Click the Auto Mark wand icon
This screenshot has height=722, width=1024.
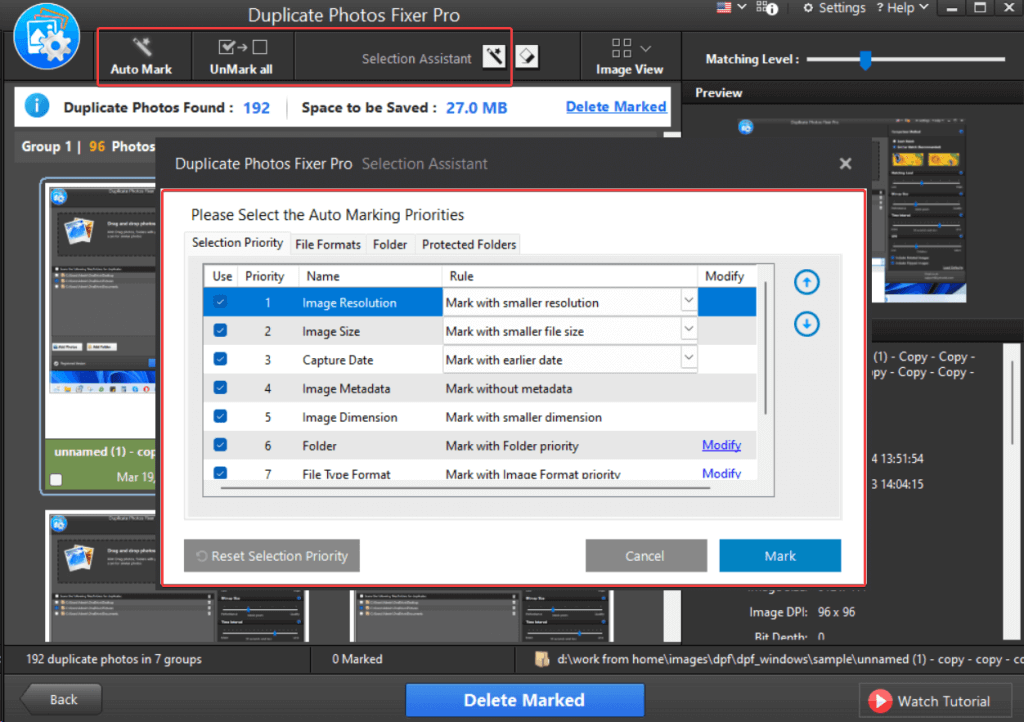(142, 47)
